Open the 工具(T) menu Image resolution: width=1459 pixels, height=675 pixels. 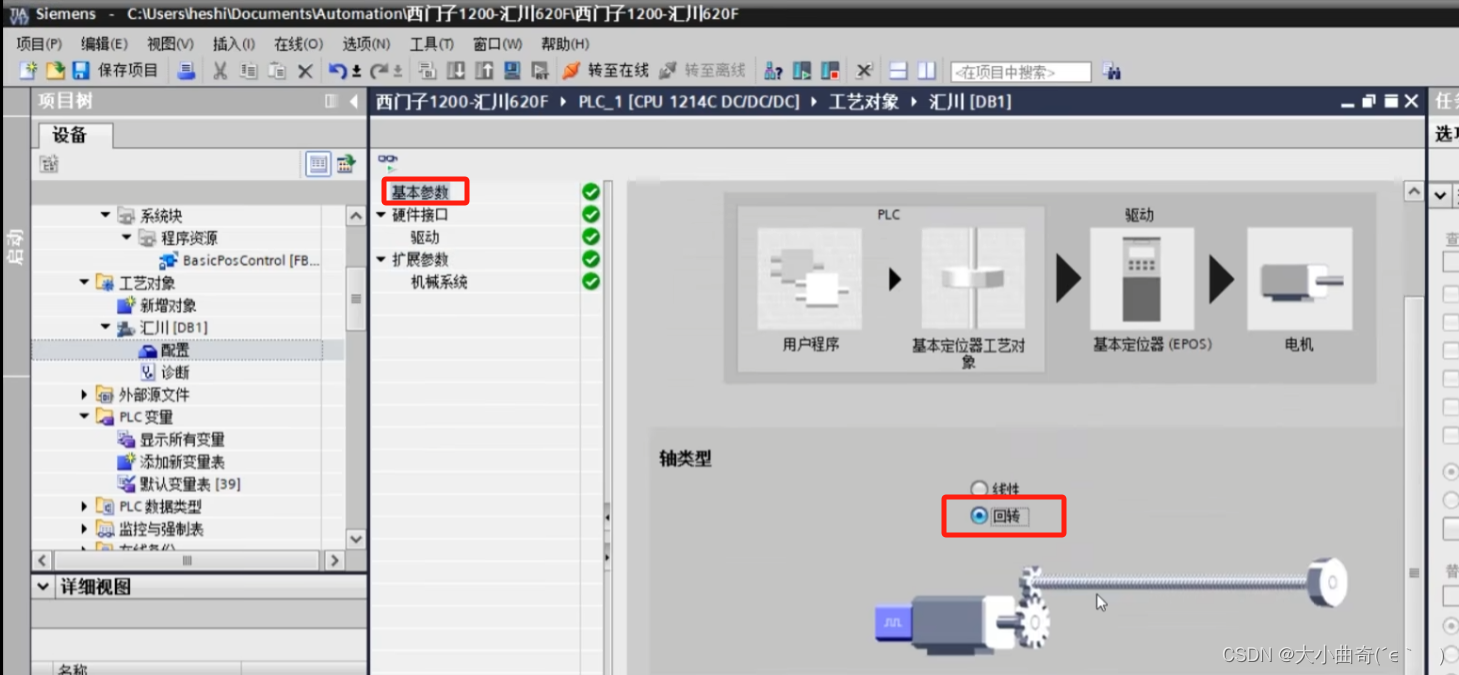tap(431, 44)
